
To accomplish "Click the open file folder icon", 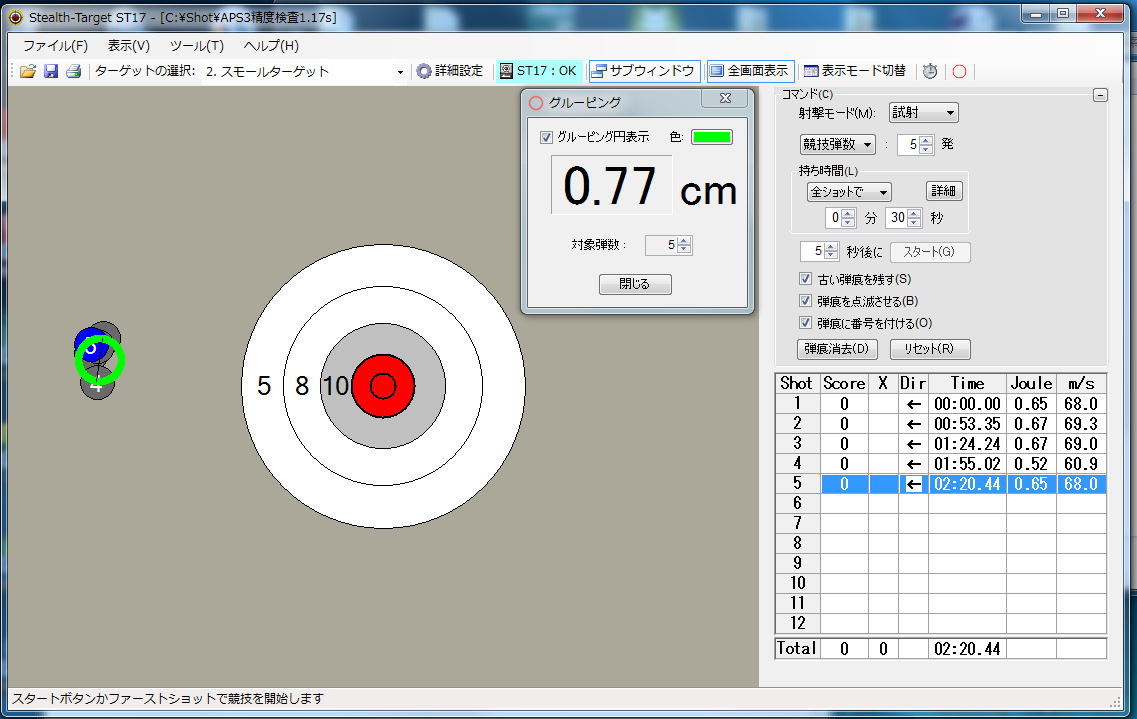I will (x=27, y=71).
